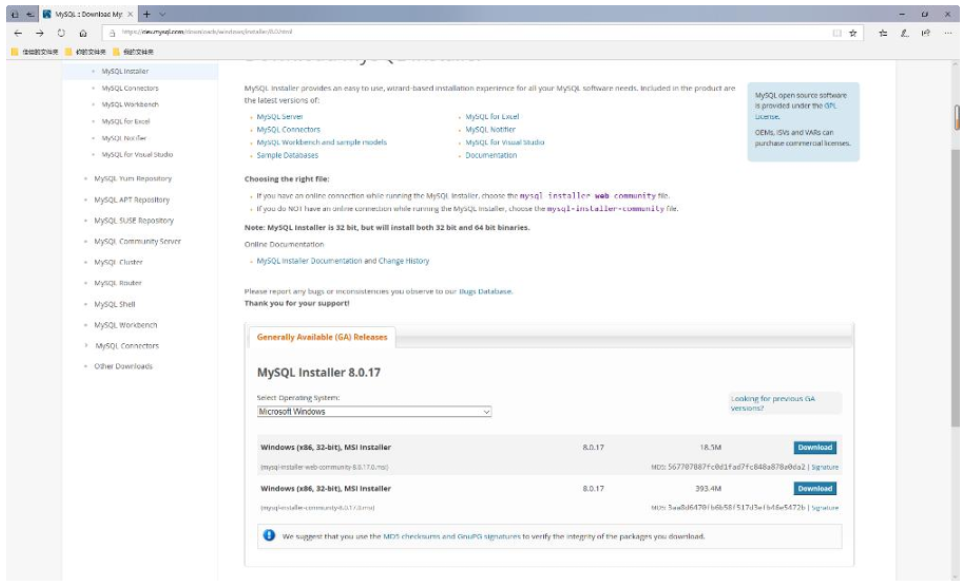Open MySQL Shell in the sidebar
Screen dimensions: 963x586
[114, 304]
